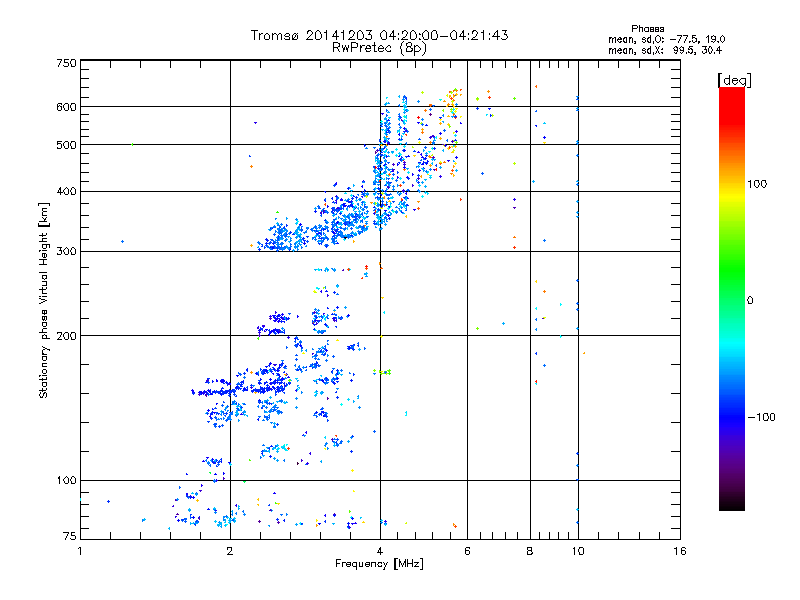This screenshot has height=600, width=800.
Task: Click the y-axis tick label '400'
Action: [66, 191]
